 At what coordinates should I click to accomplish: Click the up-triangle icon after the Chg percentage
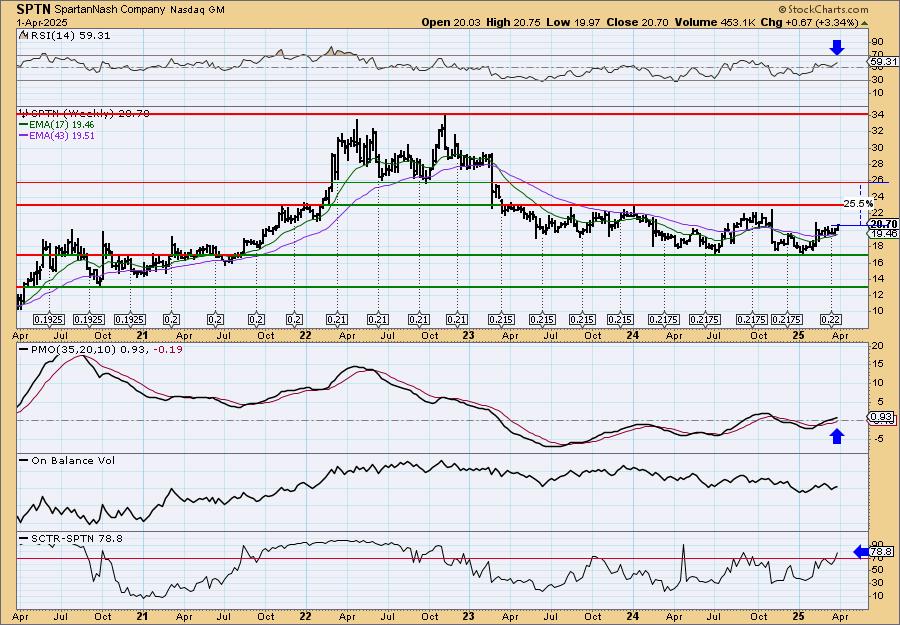coord(864,23)
